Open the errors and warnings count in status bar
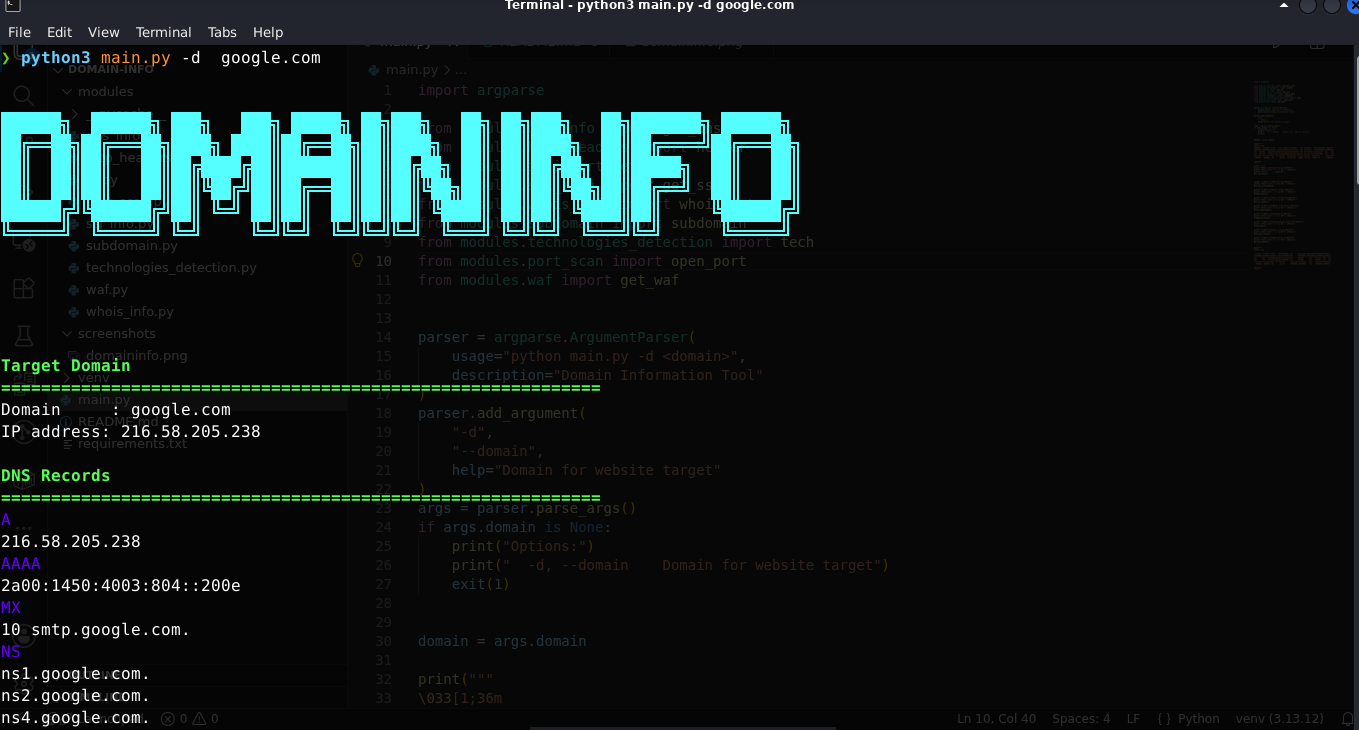Screen dimensions: 1359x730 pyautogui.click(x=189, y=718)
